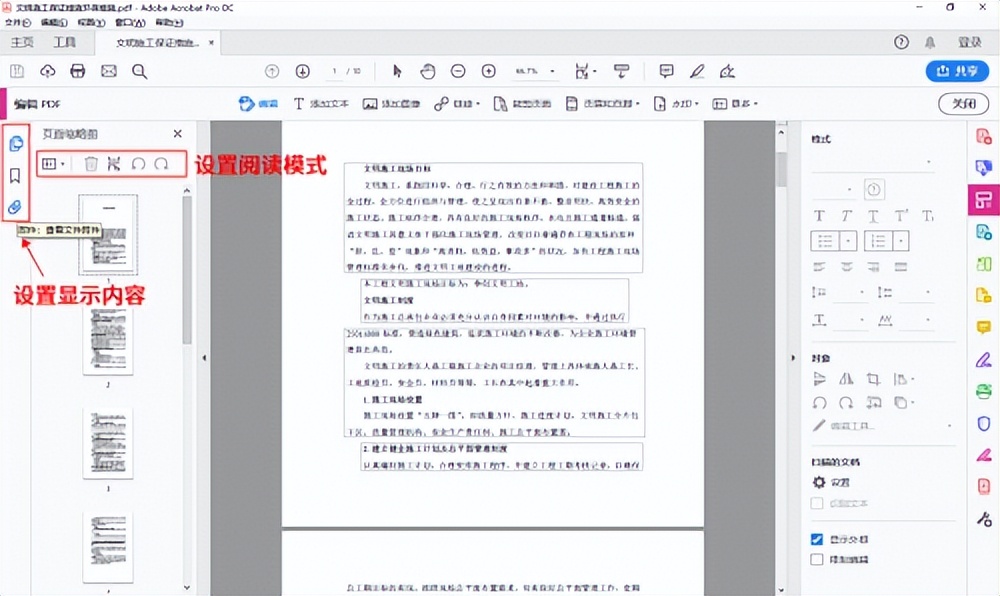Open the wrench More Tools icon
This screenshot has height=596, width=1000.
(983, 519)
